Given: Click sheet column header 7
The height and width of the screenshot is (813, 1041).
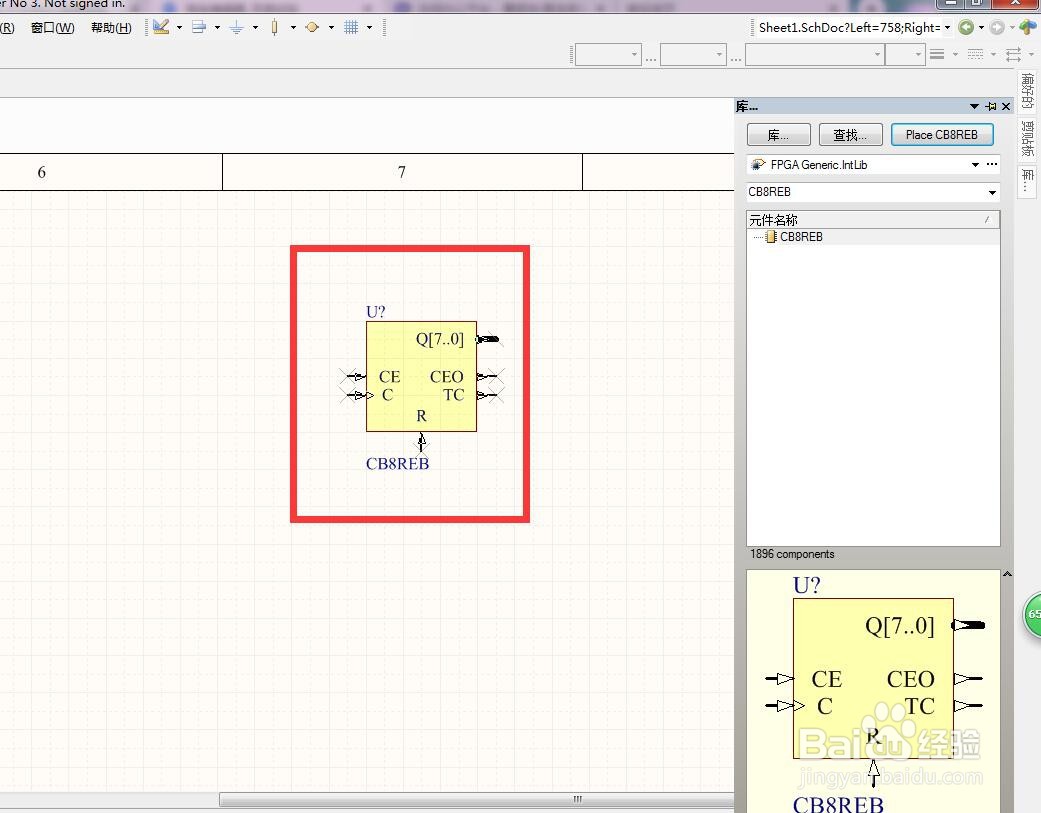Looking at the screenshot, I should point(402,172).
